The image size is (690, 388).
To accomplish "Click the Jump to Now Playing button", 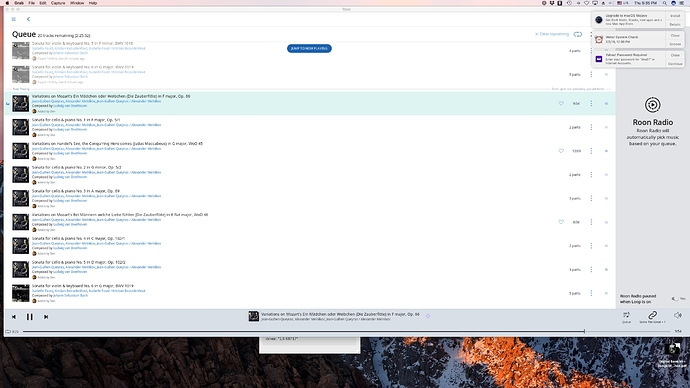I will (309, 48).
